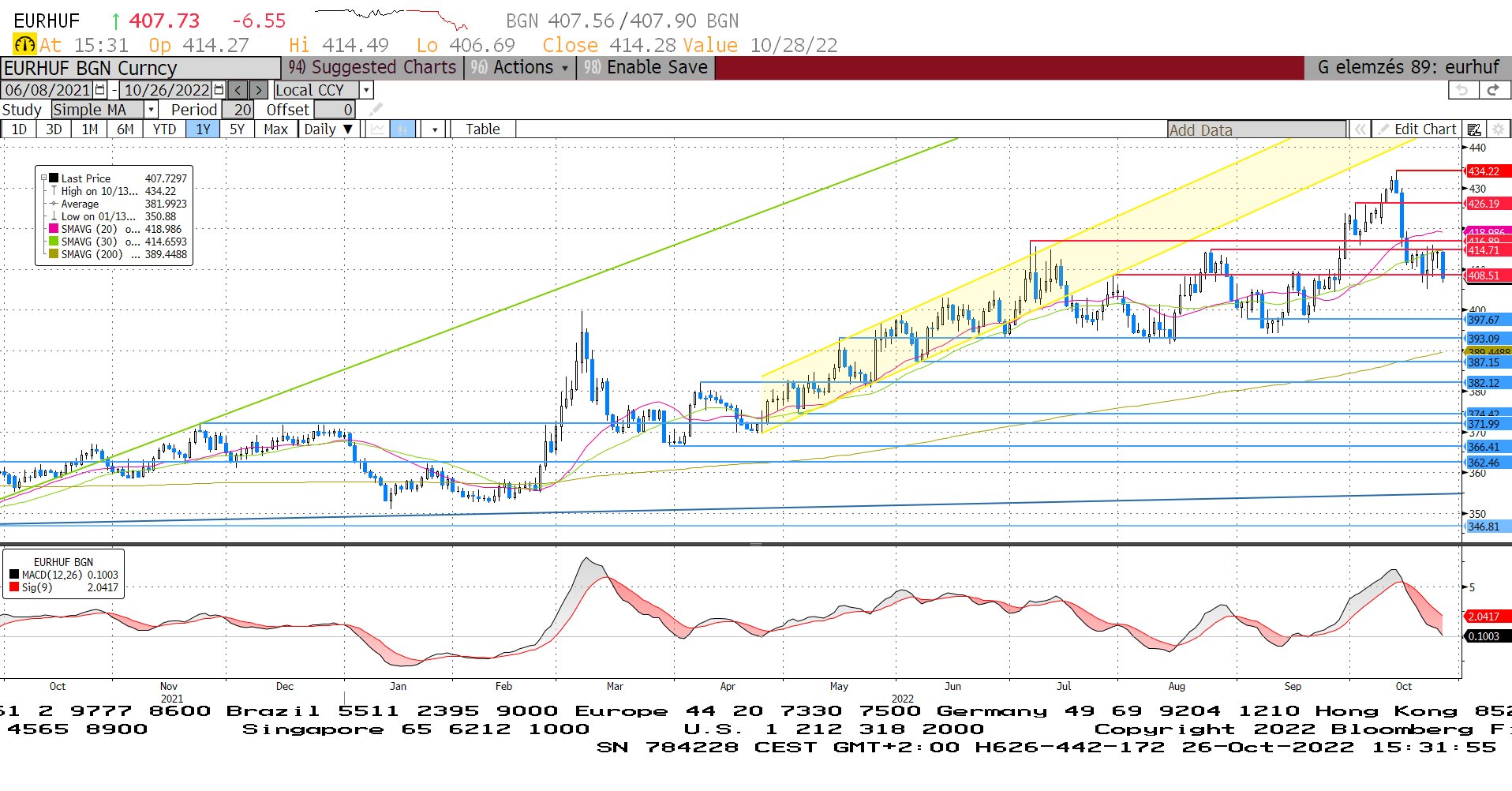Viewport: 1512px width, 791px height.
Task: Open chart settings gear icon
Action: pos(1499,129)
